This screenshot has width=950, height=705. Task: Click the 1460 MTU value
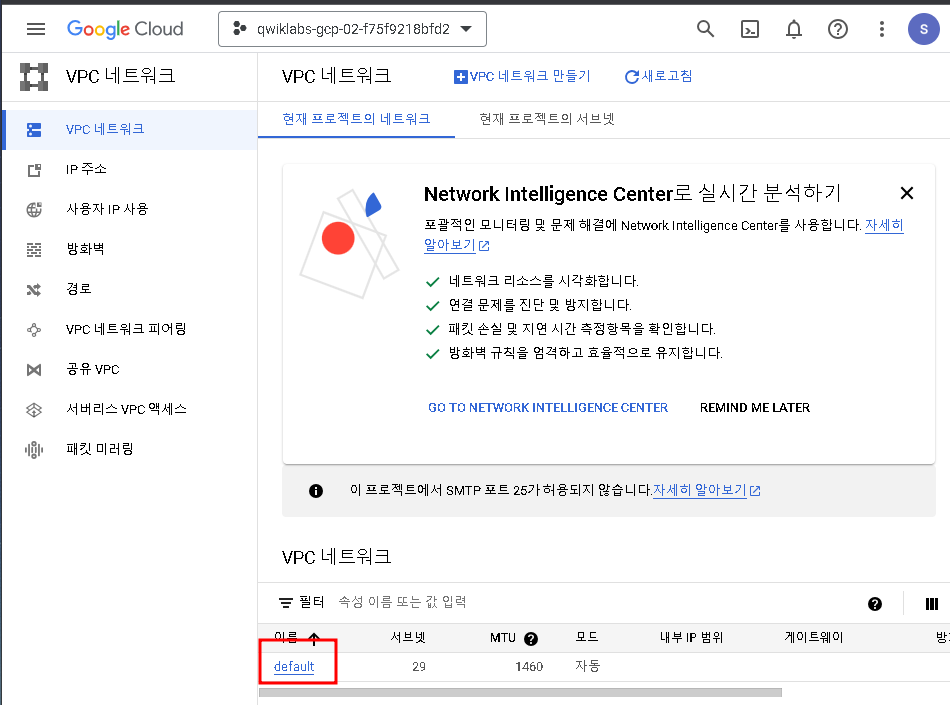(x=529, y=666)
